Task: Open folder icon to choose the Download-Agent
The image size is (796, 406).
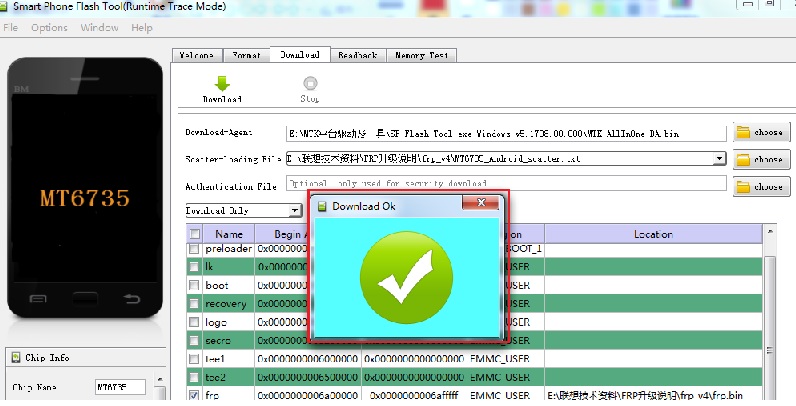Action: click(743, 132)
